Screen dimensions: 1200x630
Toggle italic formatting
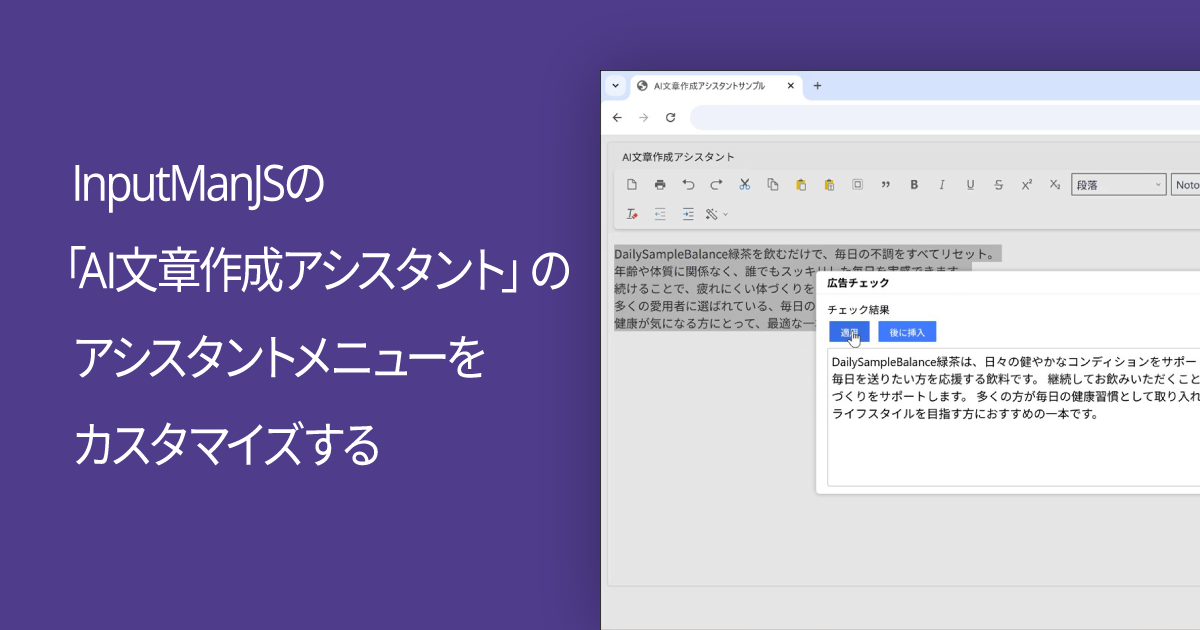pos(941,185)
